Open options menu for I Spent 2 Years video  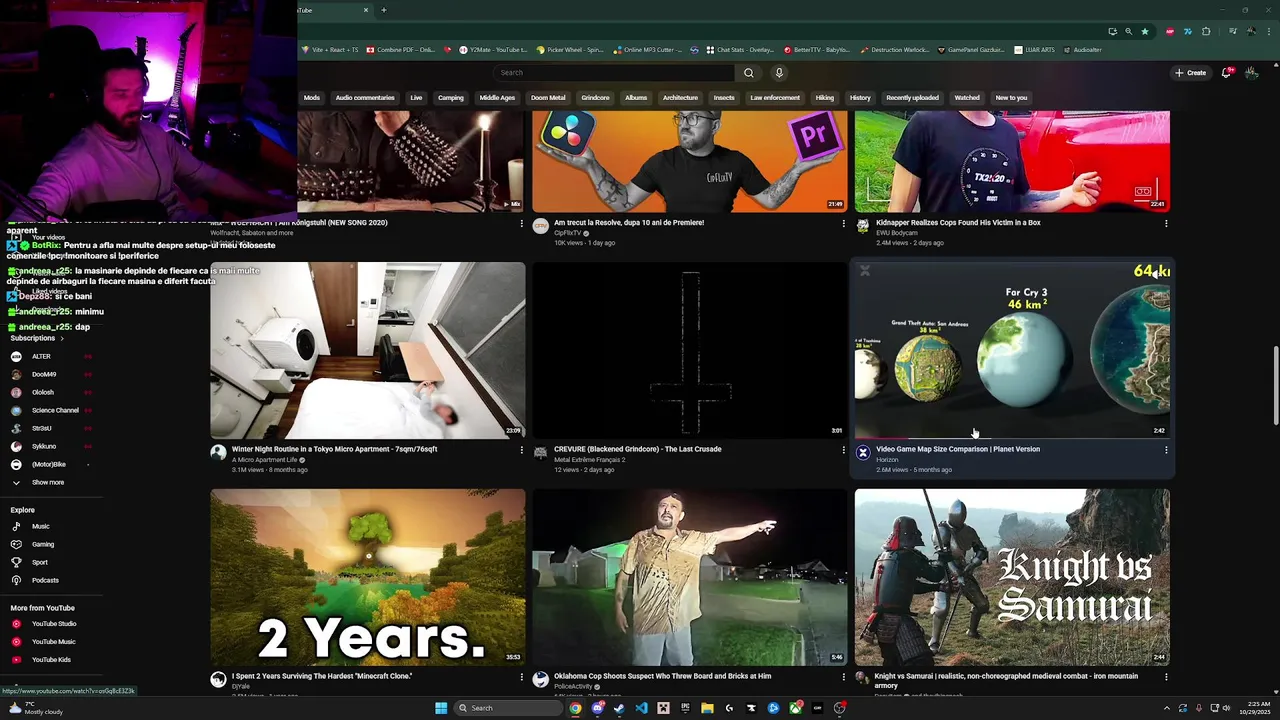521,677
